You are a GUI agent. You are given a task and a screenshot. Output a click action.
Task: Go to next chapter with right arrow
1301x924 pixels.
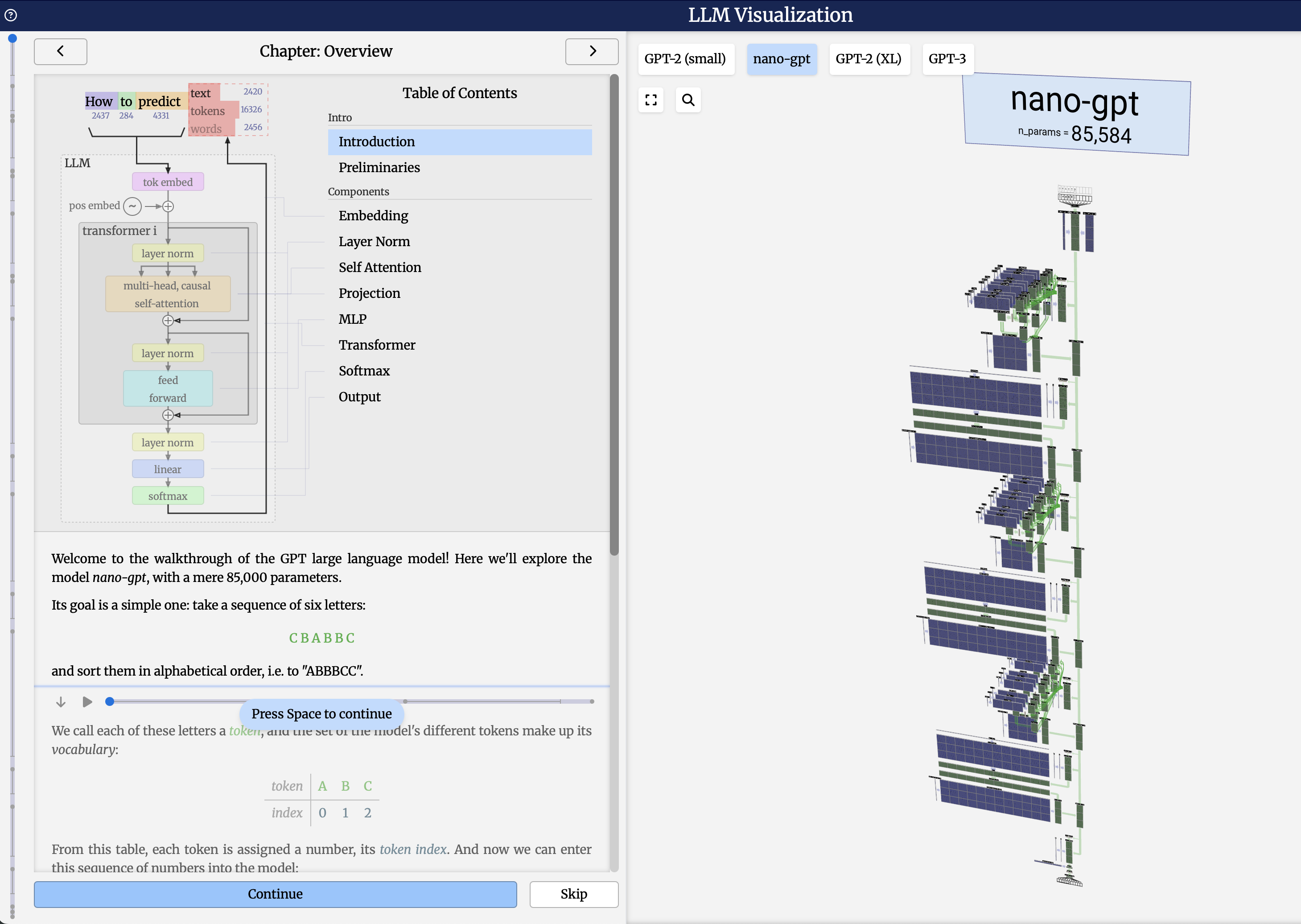coord(592,51)
